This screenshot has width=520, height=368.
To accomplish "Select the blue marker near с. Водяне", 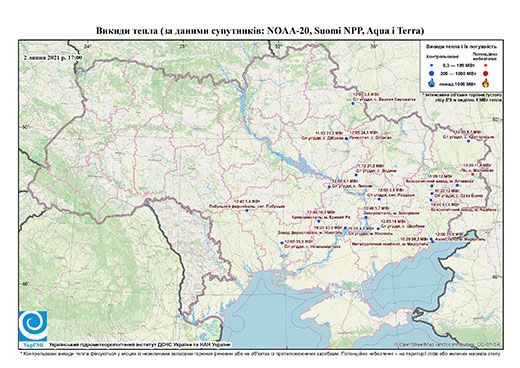I will (x=356, y=175).
